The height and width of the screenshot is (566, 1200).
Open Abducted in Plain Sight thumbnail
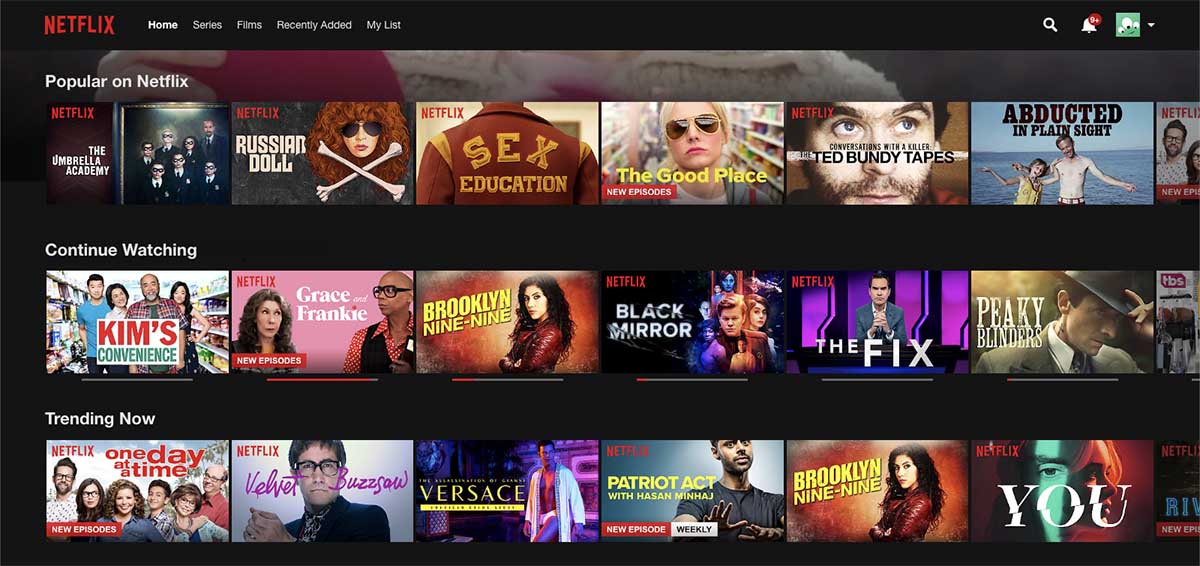(x=1062, y=153)
